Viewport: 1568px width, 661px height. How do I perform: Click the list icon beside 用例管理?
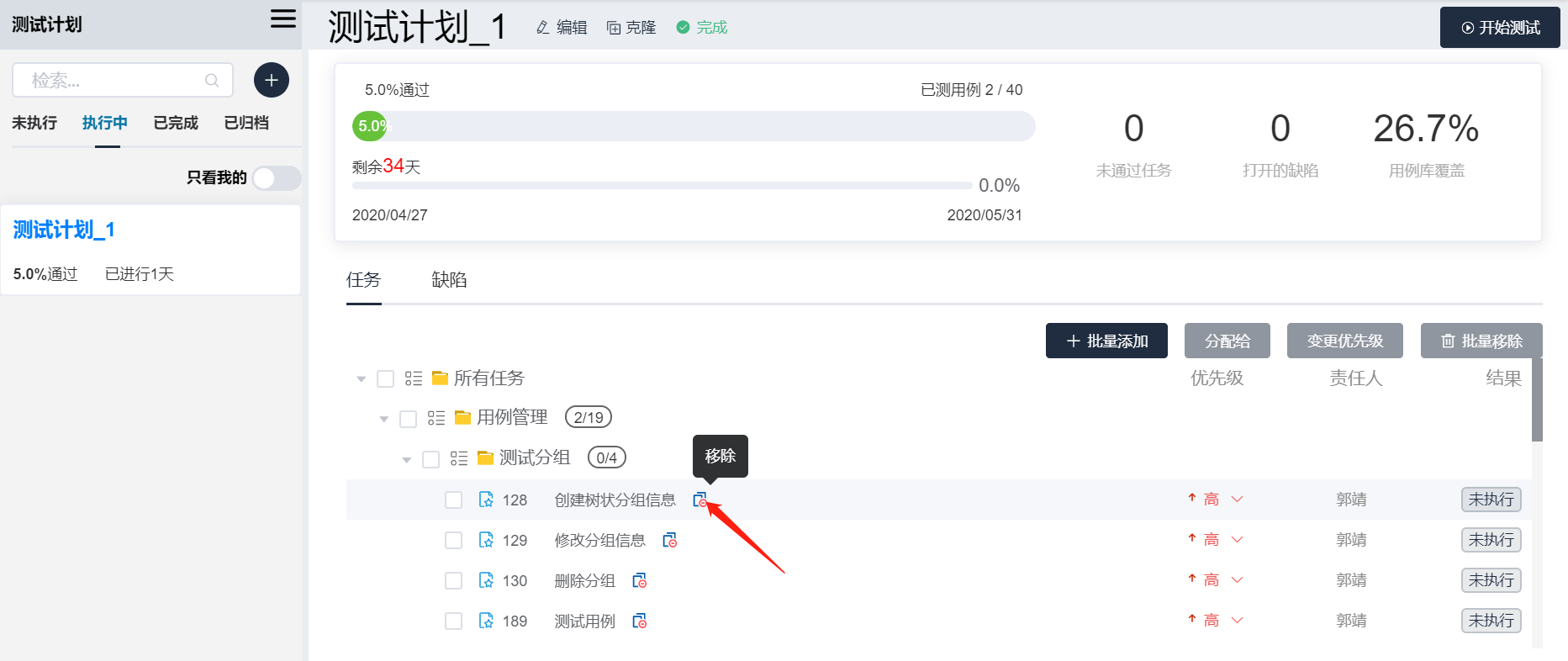(436, 418)
